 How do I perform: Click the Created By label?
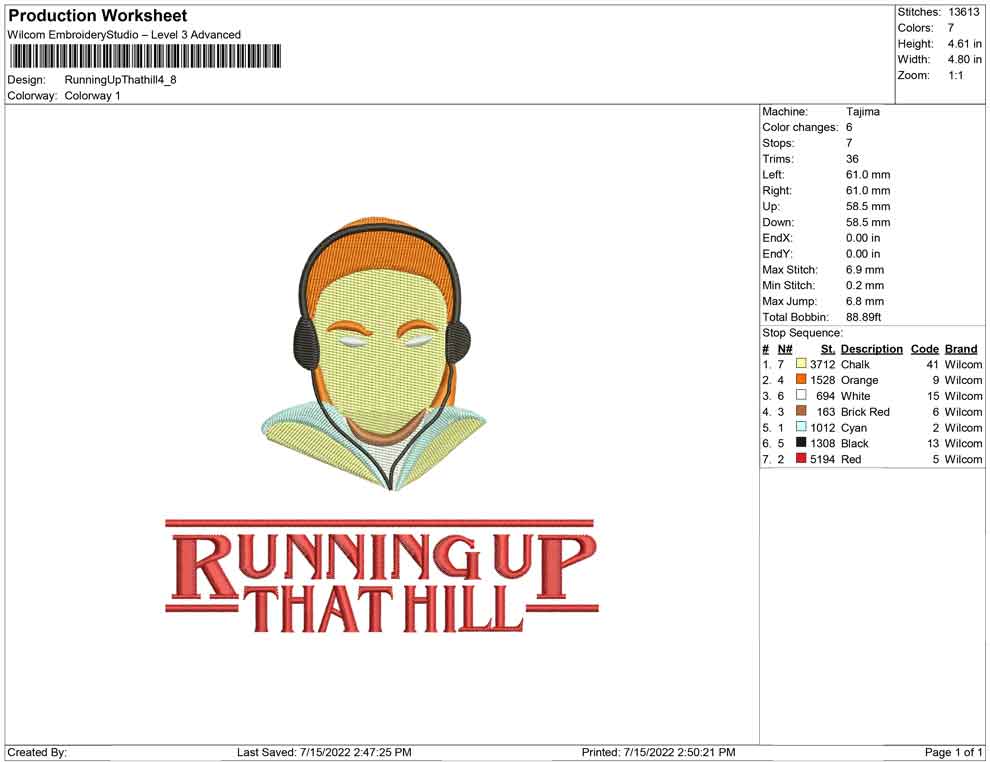coord(37,752)
